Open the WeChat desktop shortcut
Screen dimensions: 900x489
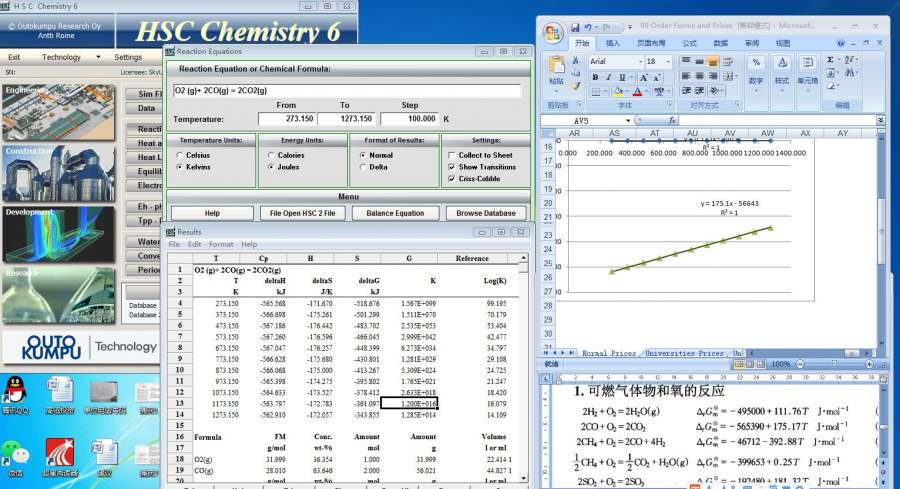17,453
